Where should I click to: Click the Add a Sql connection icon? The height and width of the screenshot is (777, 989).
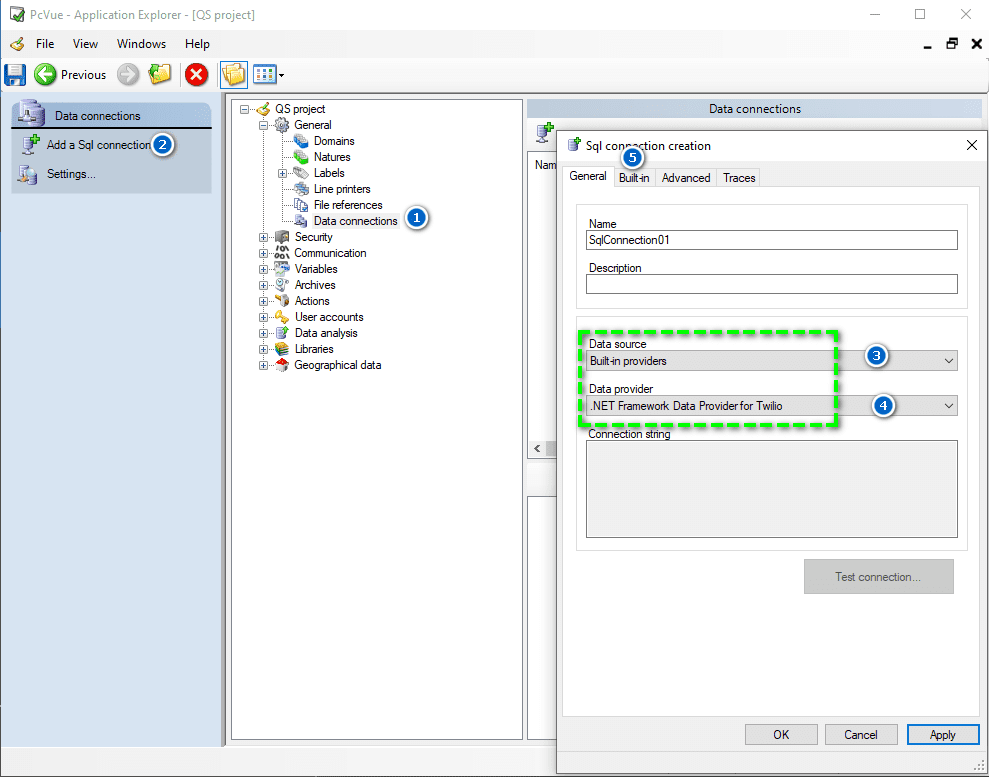(30, 145)
